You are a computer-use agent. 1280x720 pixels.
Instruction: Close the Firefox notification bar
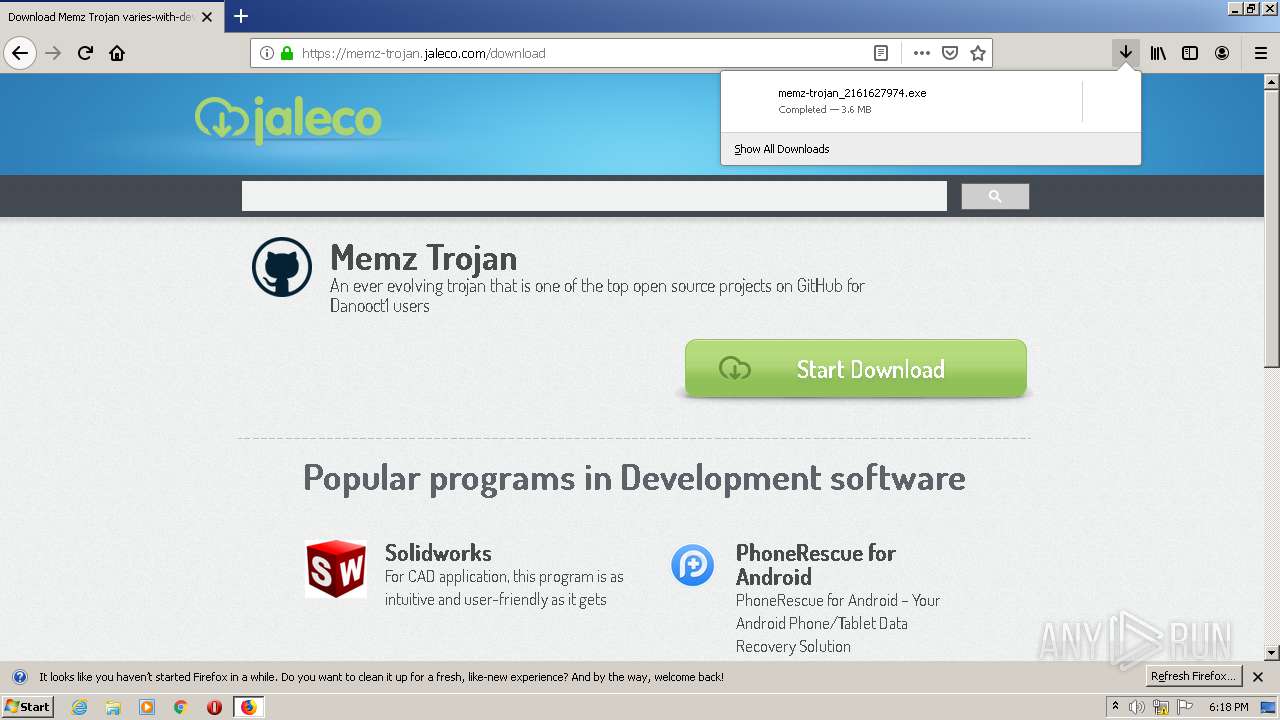pos(1258,677)
